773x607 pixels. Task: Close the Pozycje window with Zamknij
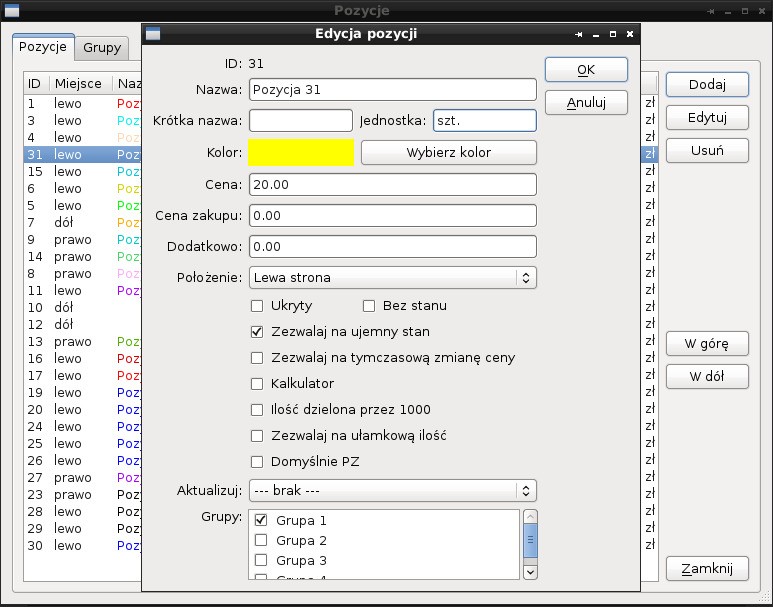[707, 569]
